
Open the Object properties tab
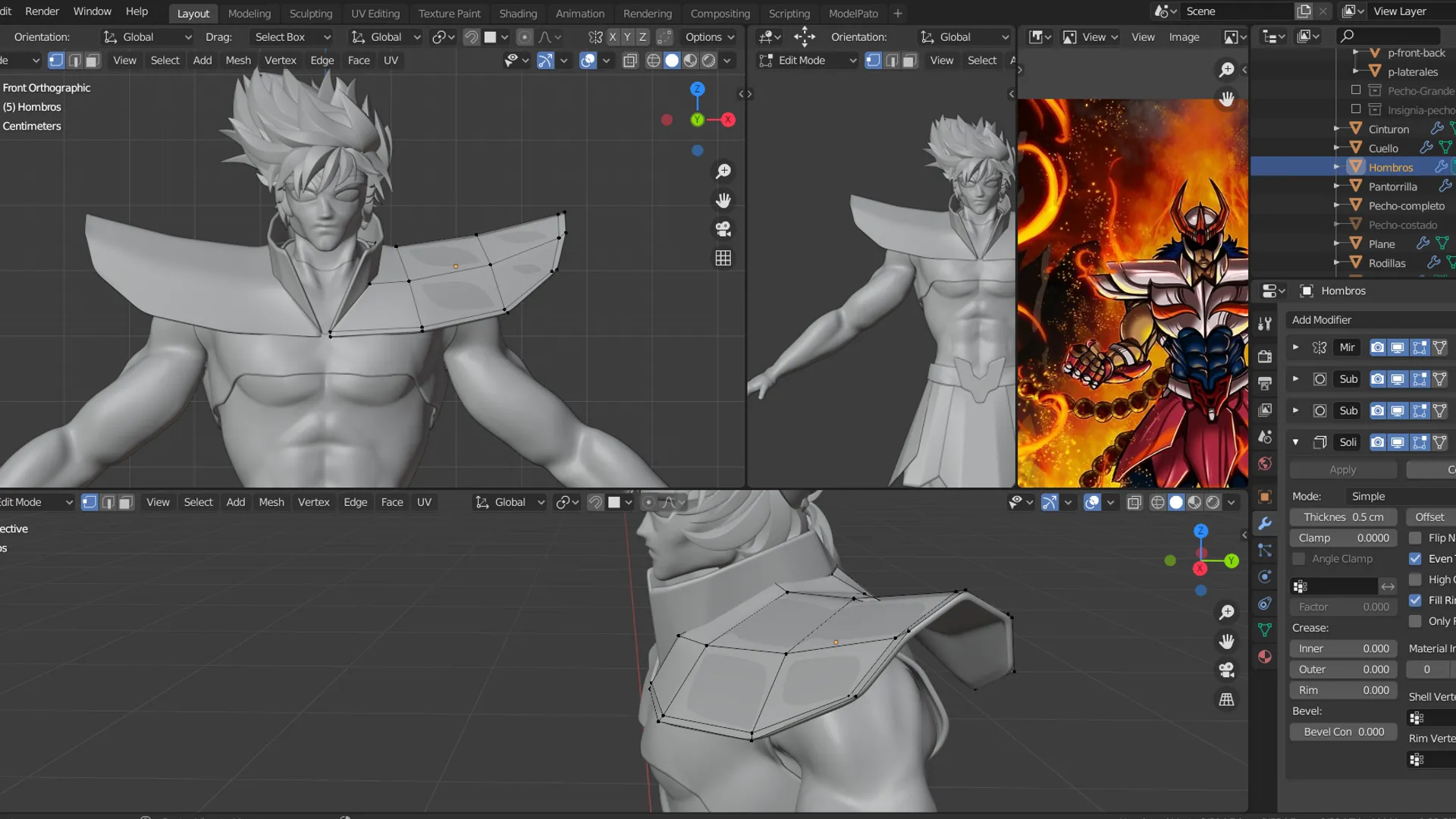pos(1264,497)
